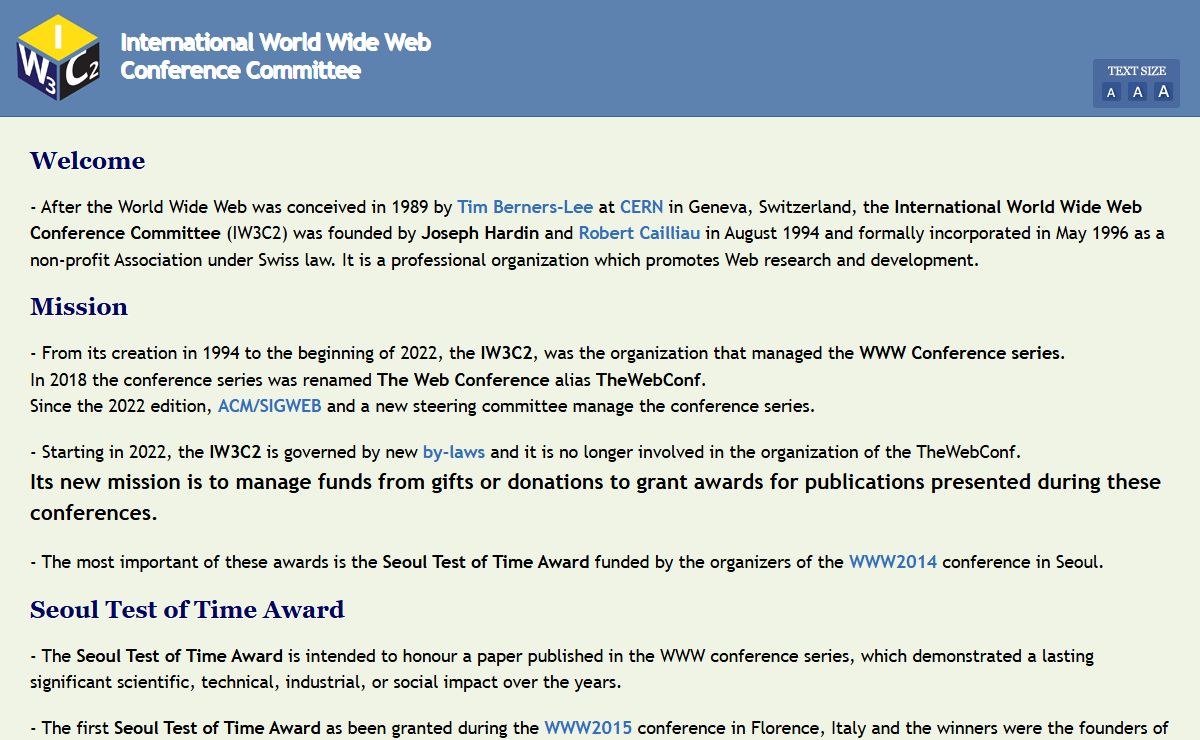The height and width of the screenshot is (740, 1200).
Task: Click the TEXT SIZE label
Action: click(1136, 71)
